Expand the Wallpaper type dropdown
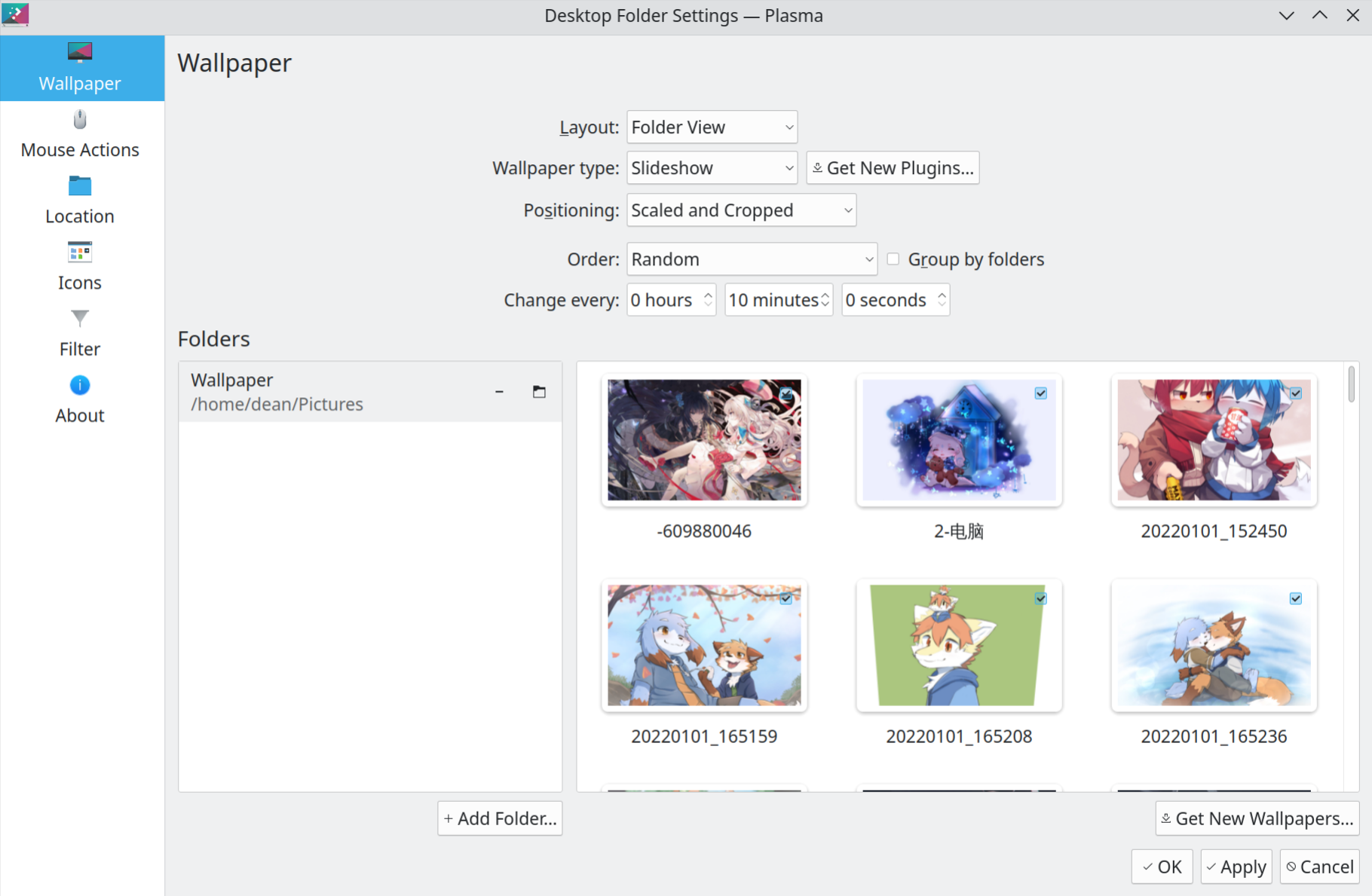This screenshot has width=1372, height=896. [x=712, y=168]
